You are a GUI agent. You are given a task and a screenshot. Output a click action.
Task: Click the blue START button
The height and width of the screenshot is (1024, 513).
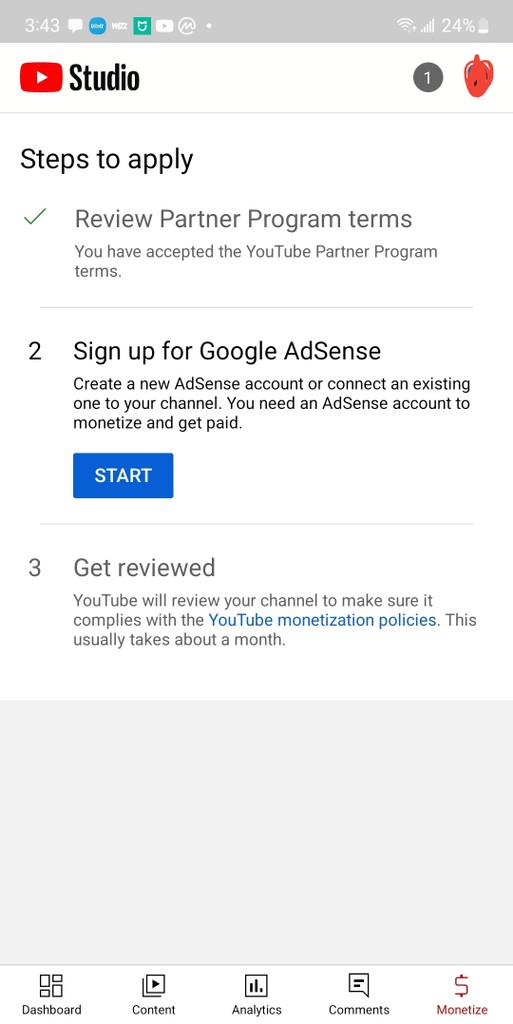pyautogui.click(x=123, y=475)
